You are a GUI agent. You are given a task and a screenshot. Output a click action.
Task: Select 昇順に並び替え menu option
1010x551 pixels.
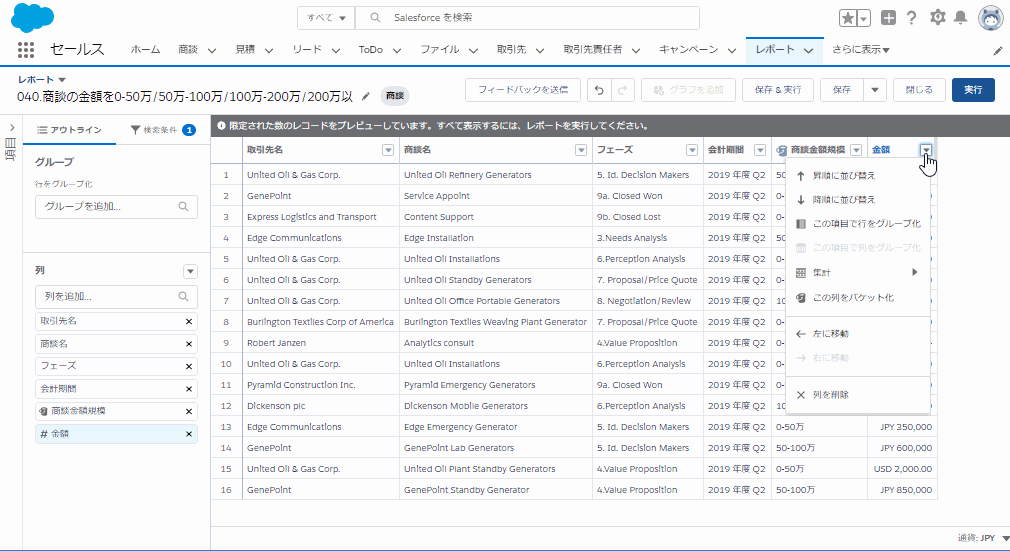tap(858, 175)
